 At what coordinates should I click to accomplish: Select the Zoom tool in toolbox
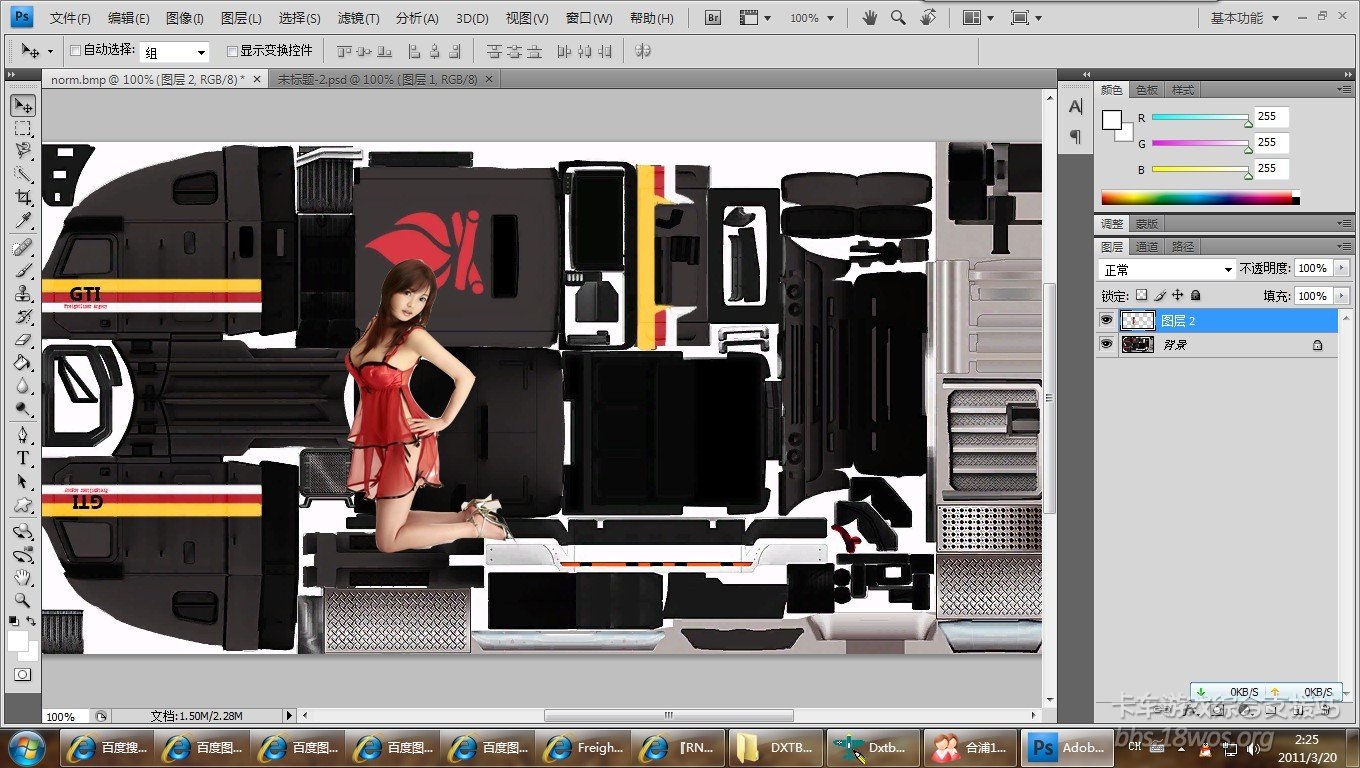(23, 600)
